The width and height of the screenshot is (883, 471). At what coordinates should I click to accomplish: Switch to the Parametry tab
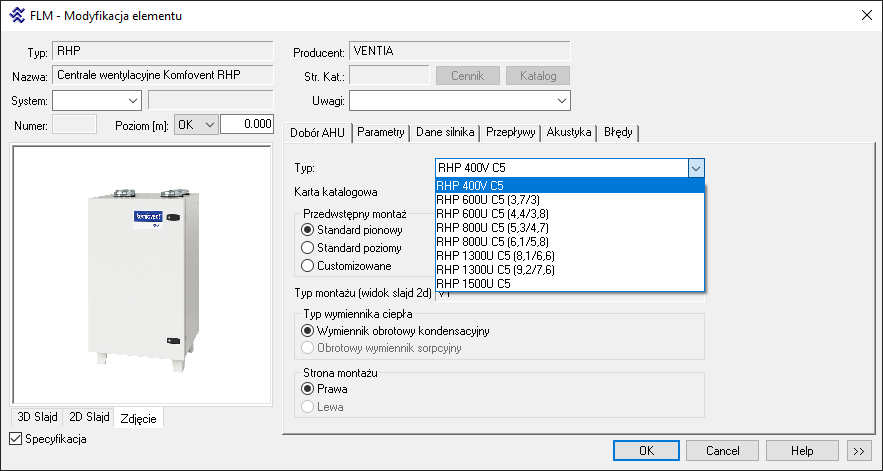click(x=380, y=132)
